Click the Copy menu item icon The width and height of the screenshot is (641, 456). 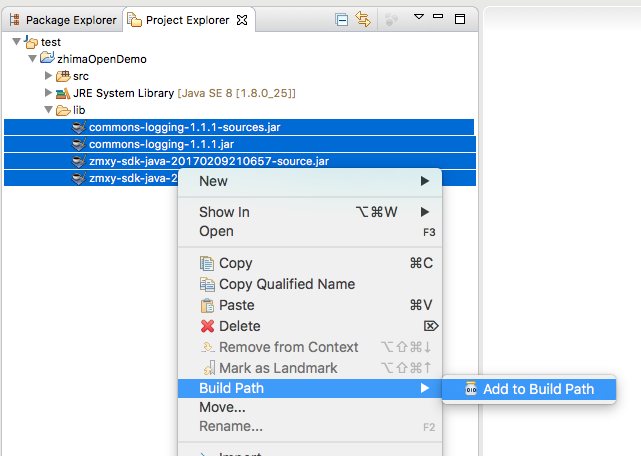pyautogui.click(x=207, y=263)
